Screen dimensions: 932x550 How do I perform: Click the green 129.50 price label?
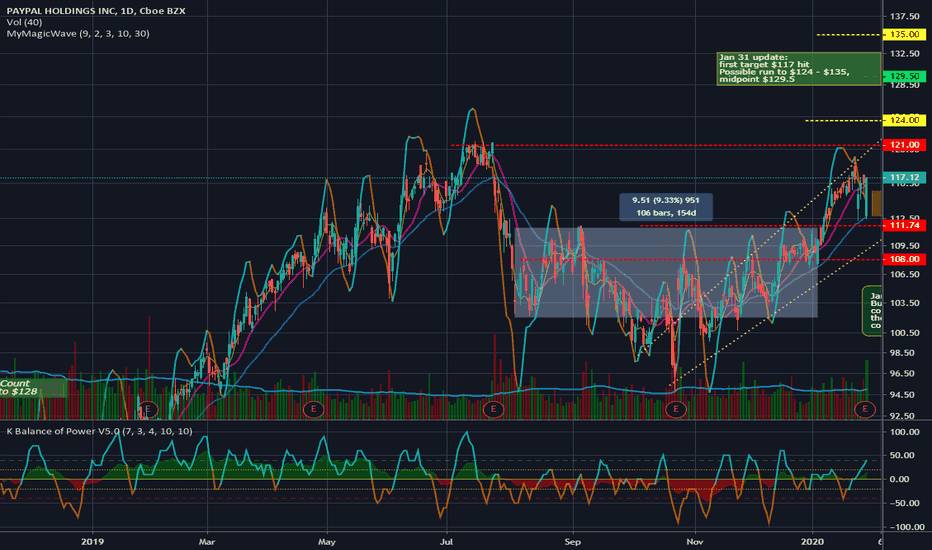click(904, 76)
